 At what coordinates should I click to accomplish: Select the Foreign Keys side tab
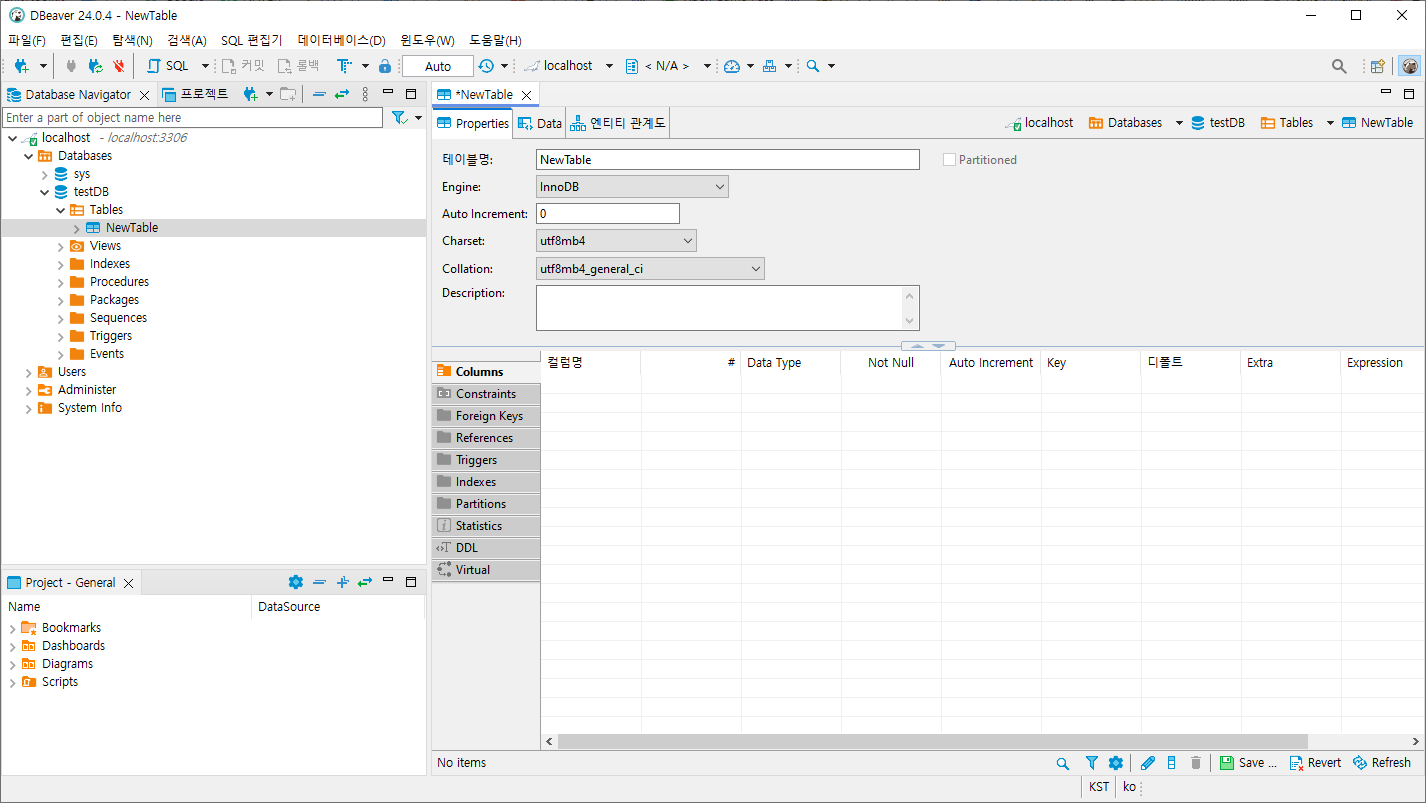[x=486, y=416]
